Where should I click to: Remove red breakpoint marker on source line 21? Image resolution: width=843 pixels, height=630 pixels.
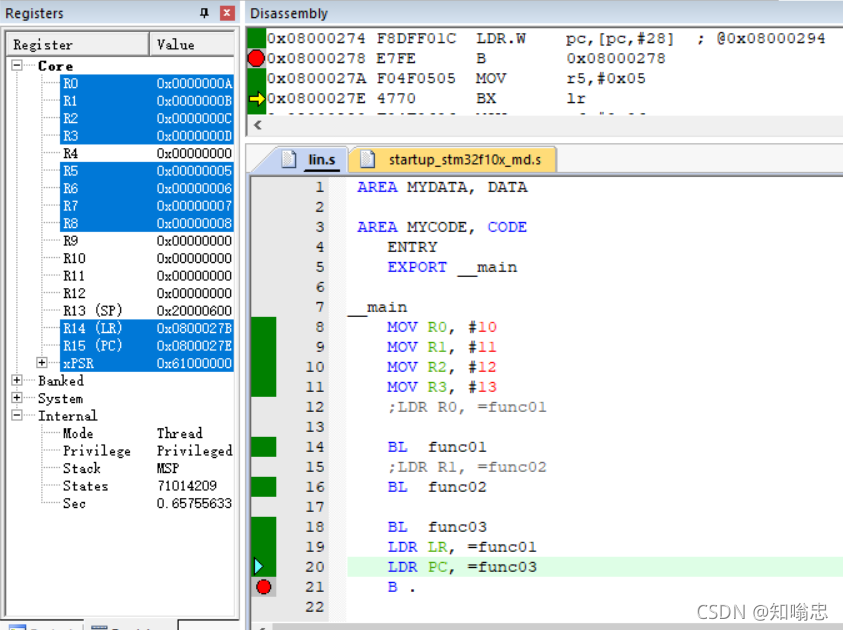coord(263,587)
